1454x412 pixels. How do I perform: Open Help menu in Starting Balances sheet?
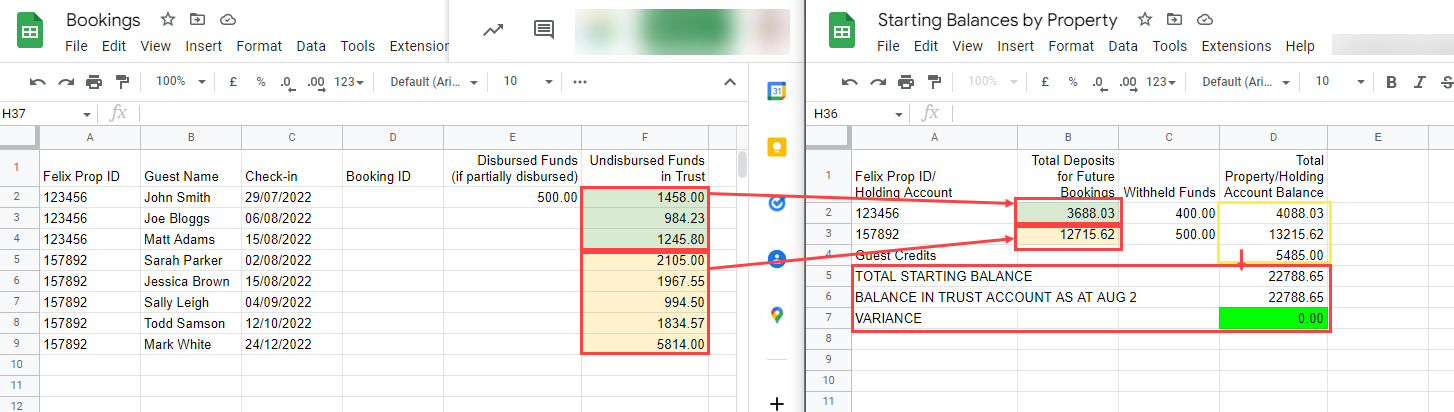point(1300,46)
